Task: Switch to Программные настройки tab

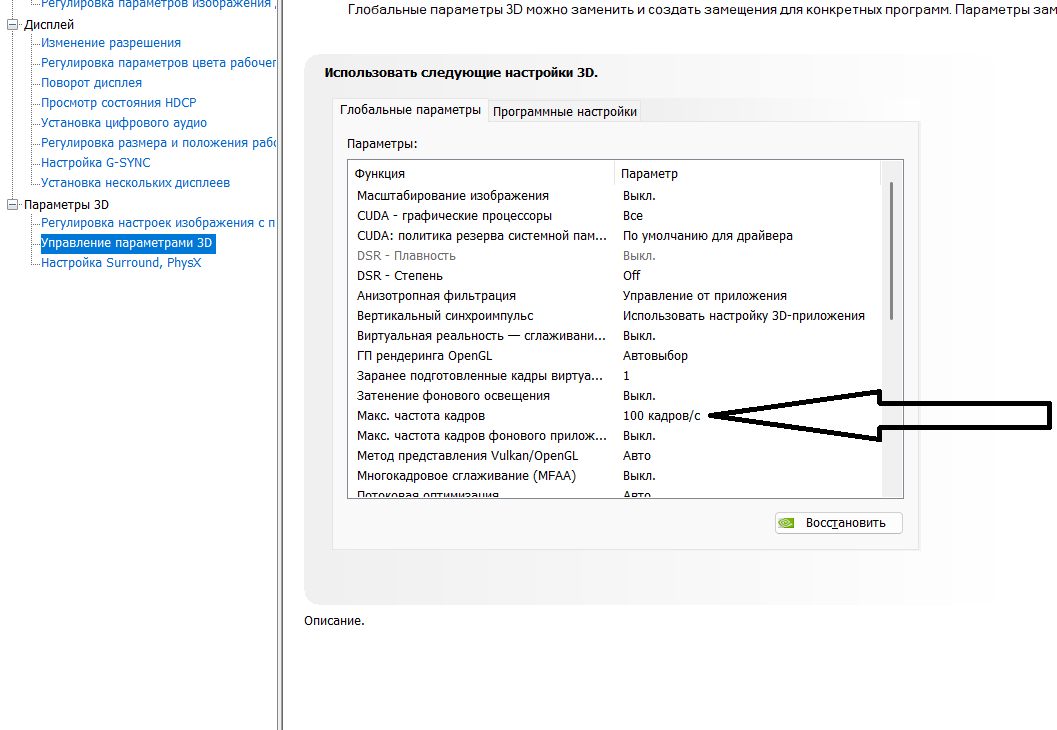Action: click(x=565, y=111)
